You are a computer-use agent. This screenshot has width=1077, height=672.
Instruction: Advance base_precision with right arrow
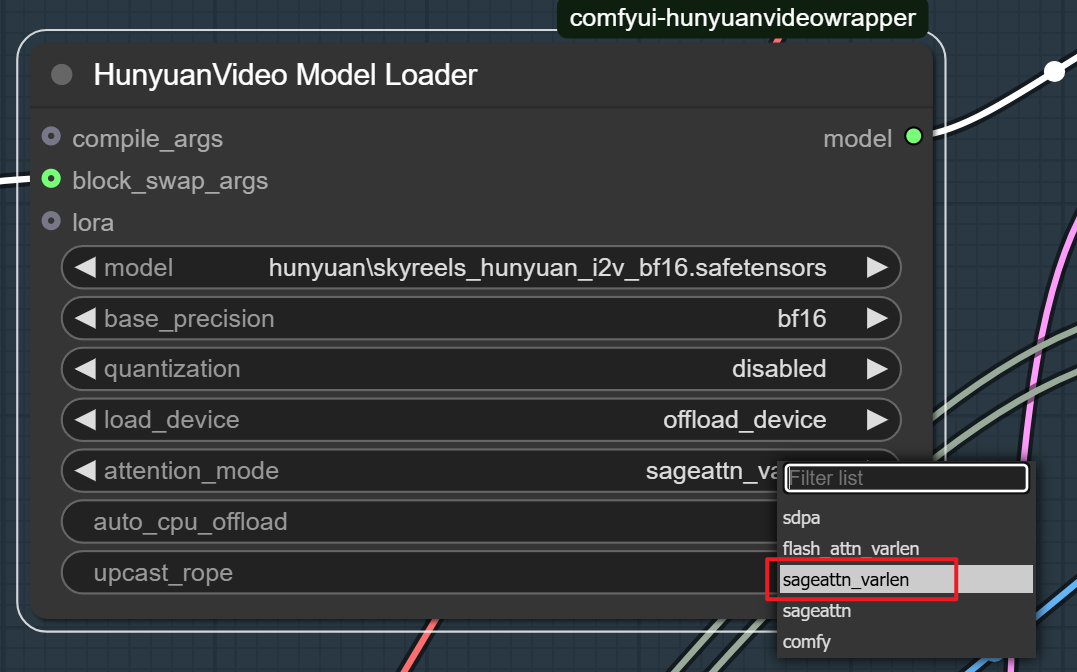tap(877, 318)
